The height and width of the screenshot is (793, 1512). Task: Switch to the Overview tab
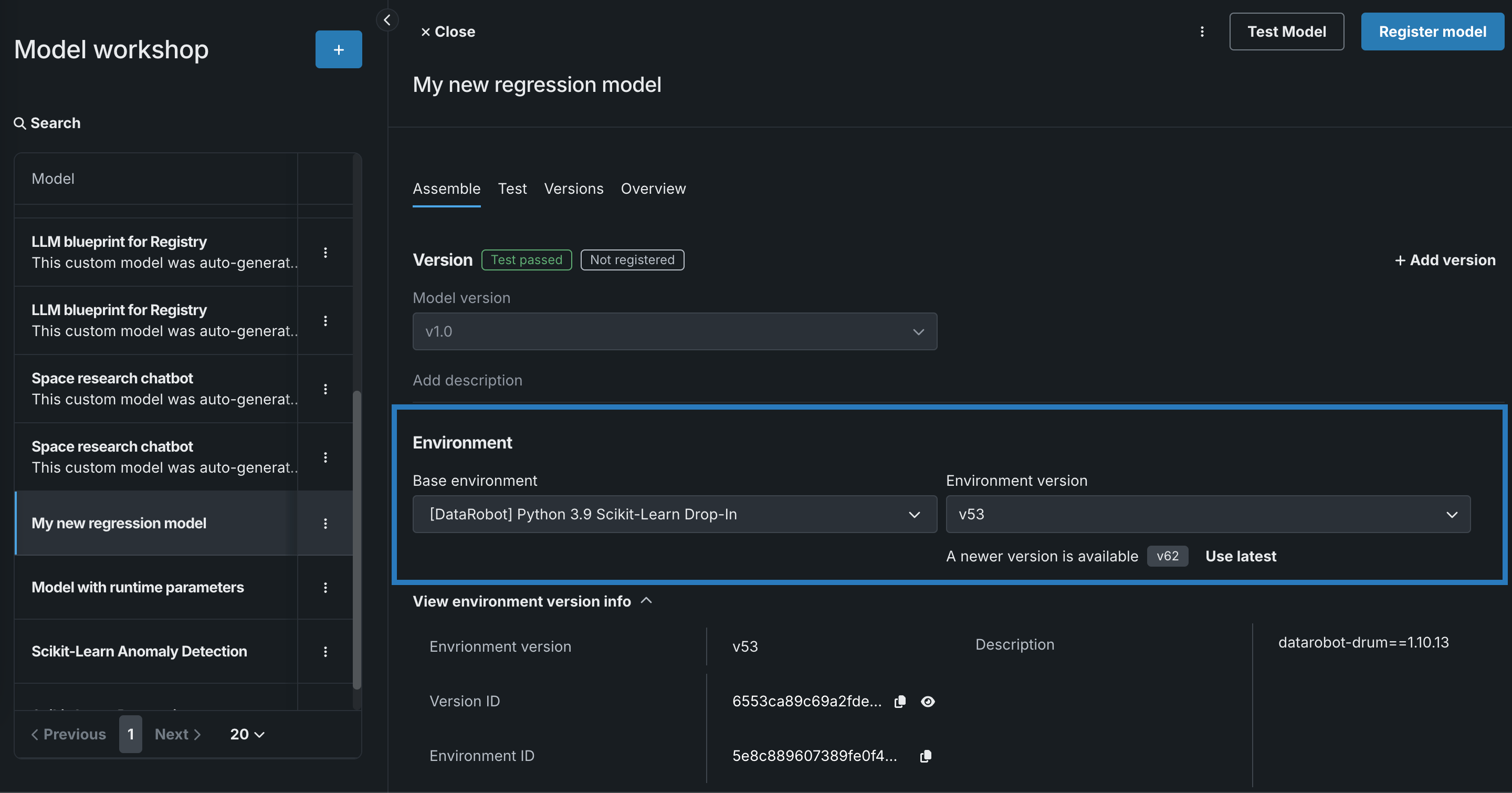[653, 189]
